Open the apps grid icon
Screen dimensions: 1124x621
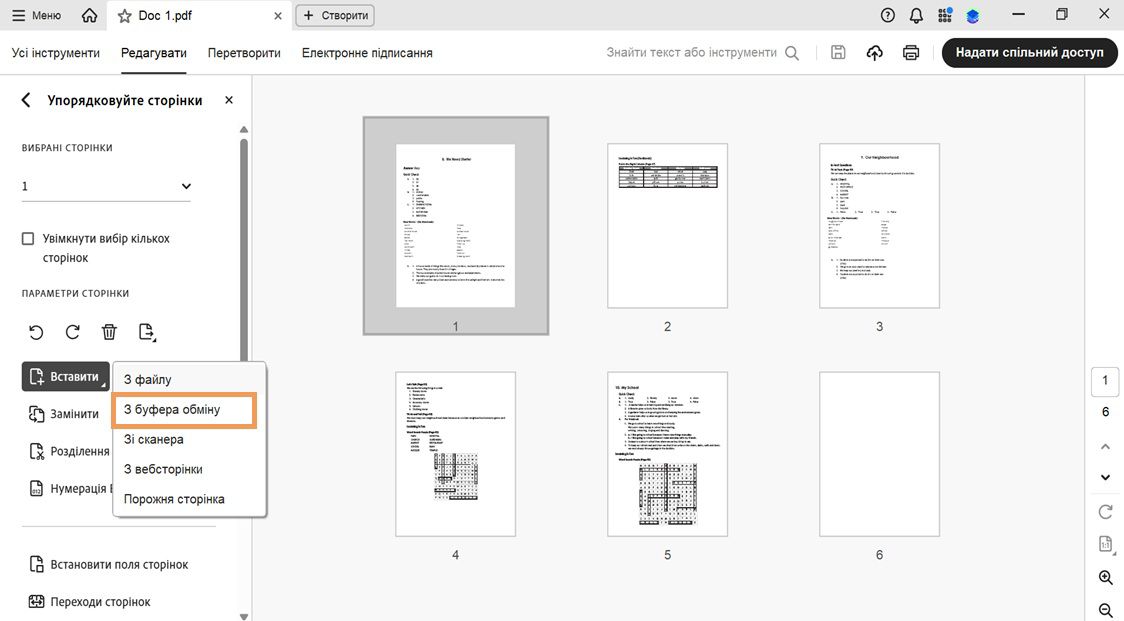[x=945, y=15]
